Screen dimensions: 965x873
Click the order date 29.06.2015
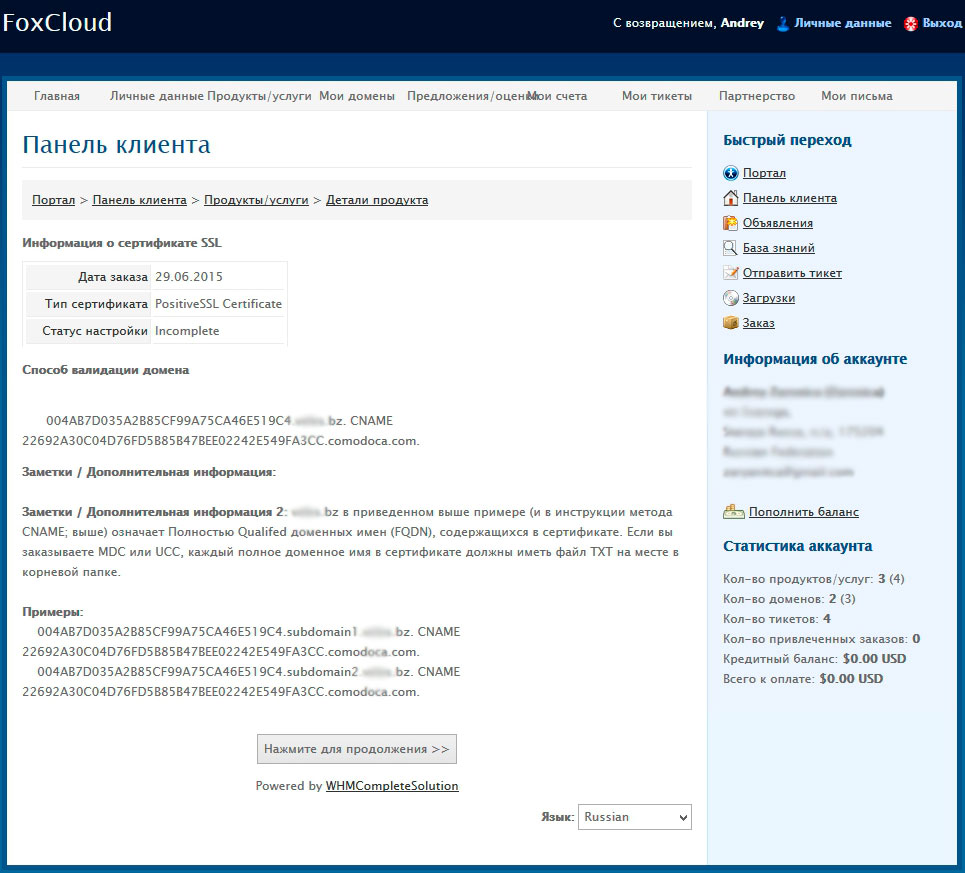189,277
